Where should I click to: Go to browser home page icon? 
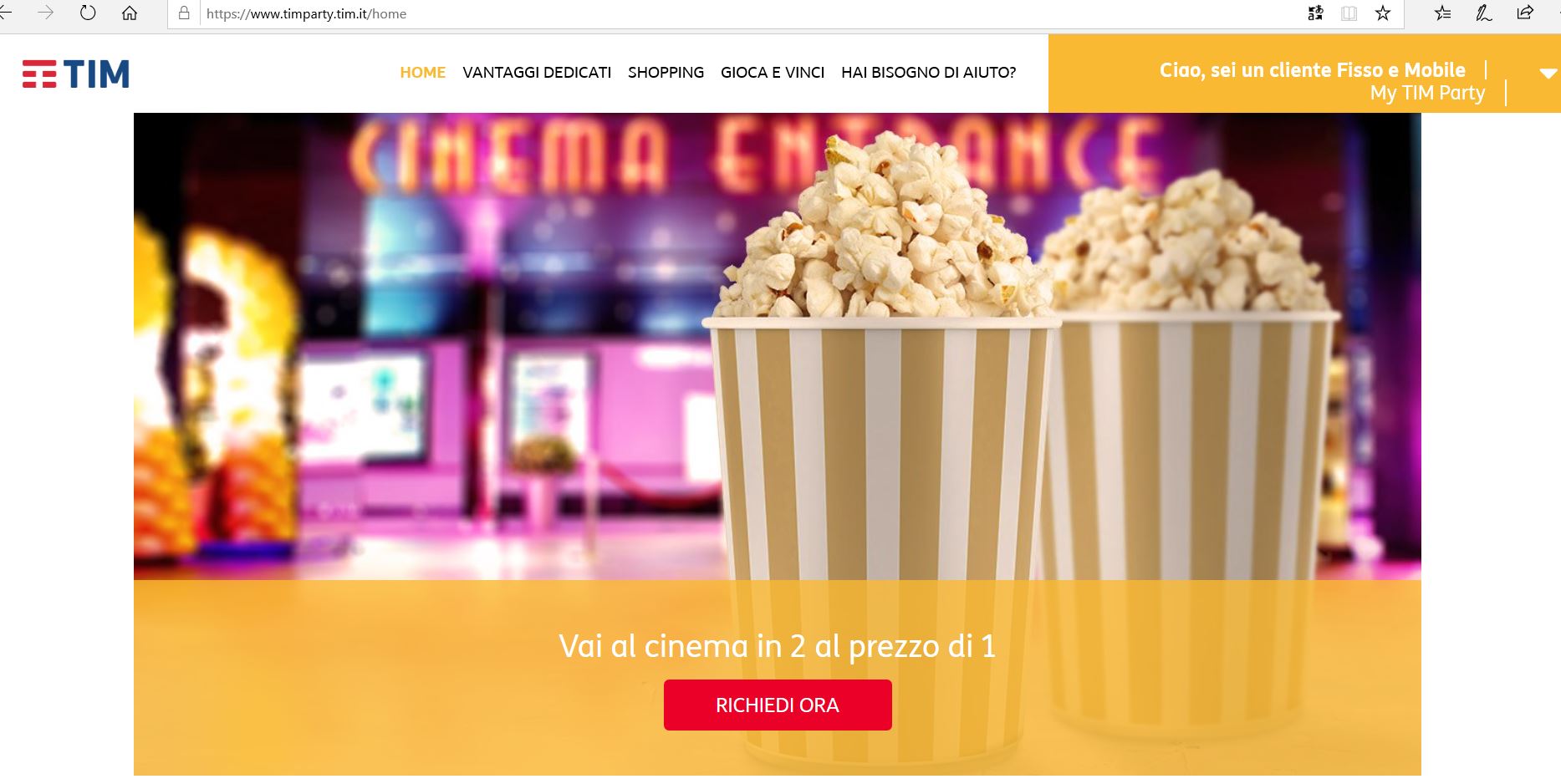tap(130, 13)
